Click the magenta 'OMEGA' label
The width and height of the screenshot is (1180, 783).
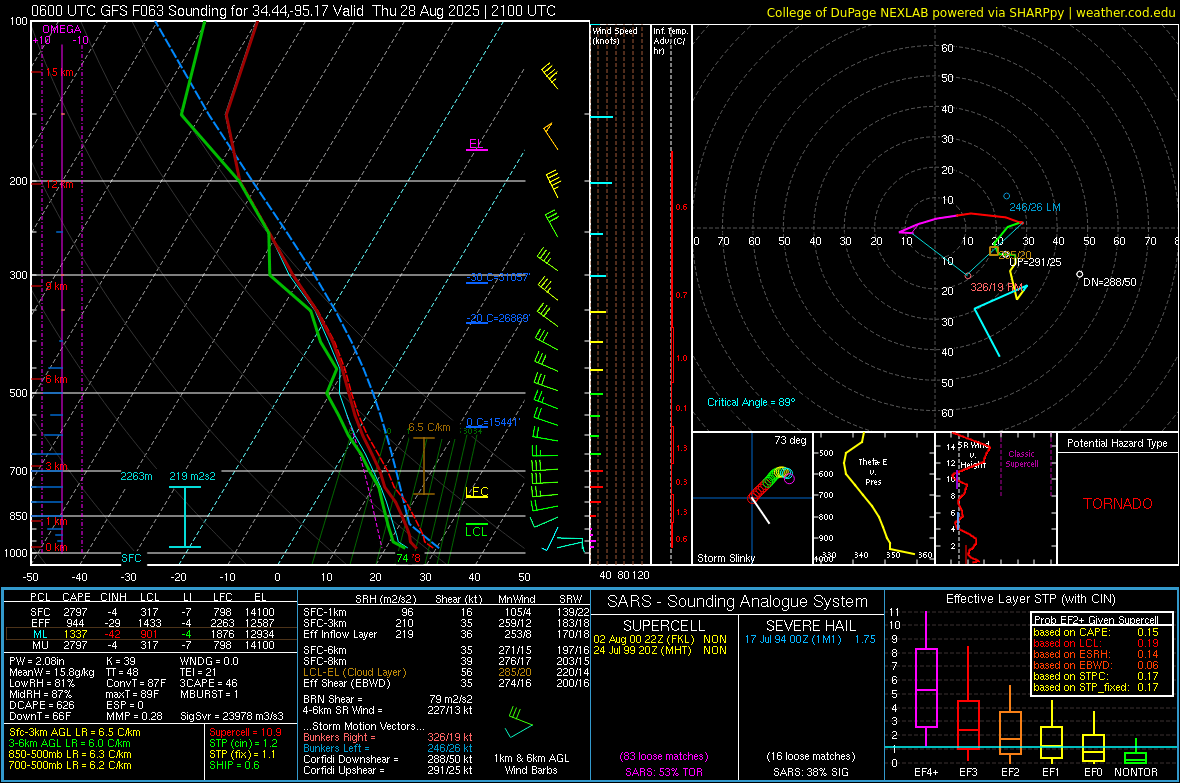(62, 29)
